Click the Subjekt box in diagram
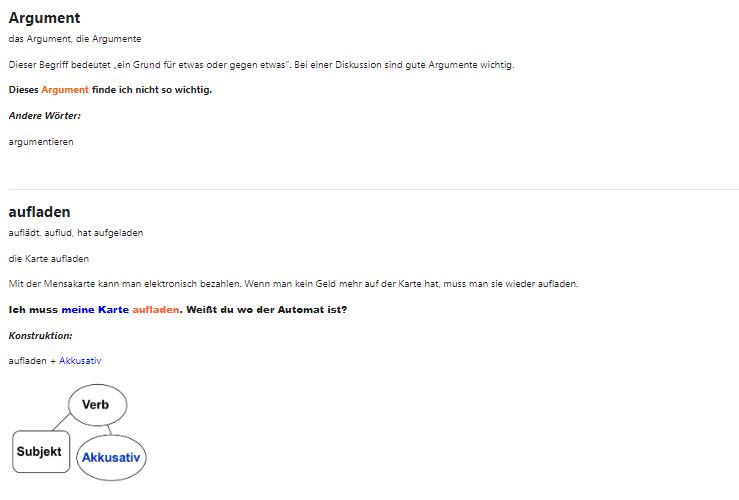 39,452
